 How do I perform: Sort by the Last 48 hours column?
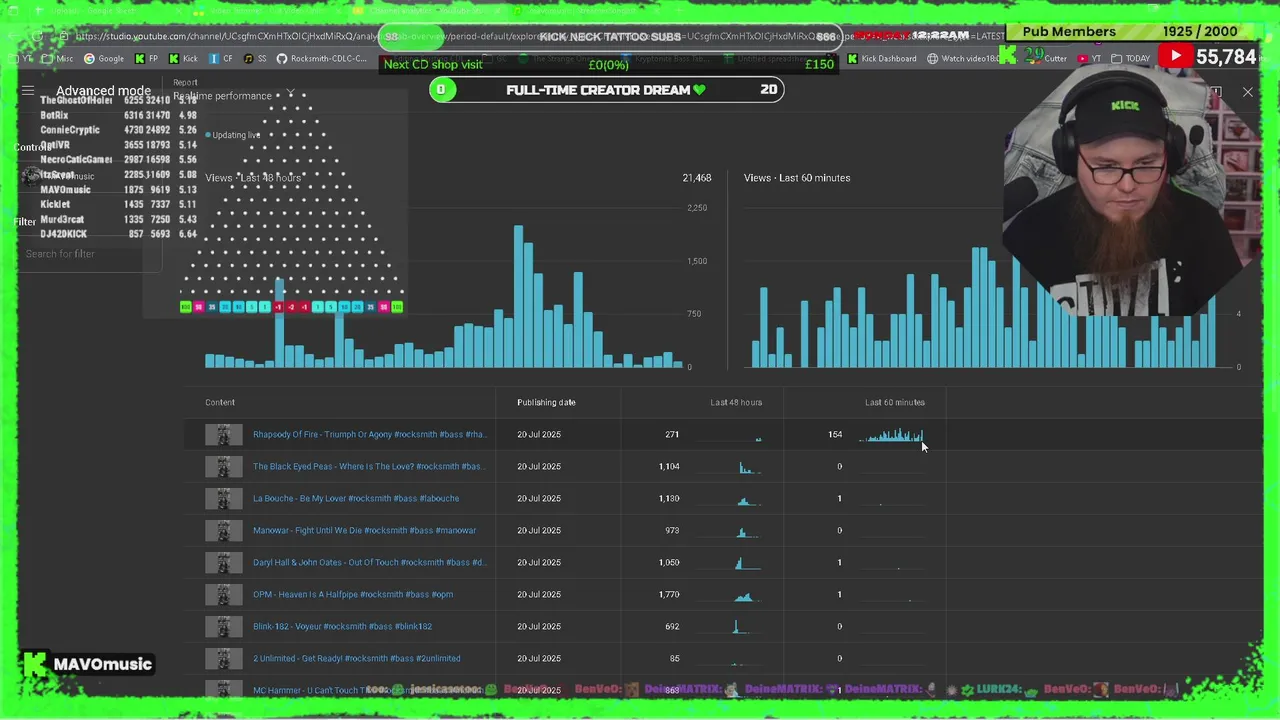click(x=736, y=402)
